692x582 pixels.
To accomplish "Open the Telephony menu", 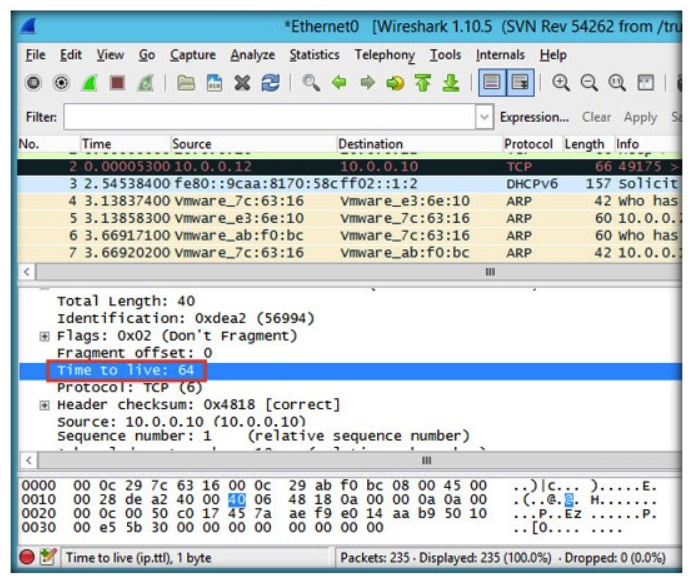I will click(x=384, y=55).
